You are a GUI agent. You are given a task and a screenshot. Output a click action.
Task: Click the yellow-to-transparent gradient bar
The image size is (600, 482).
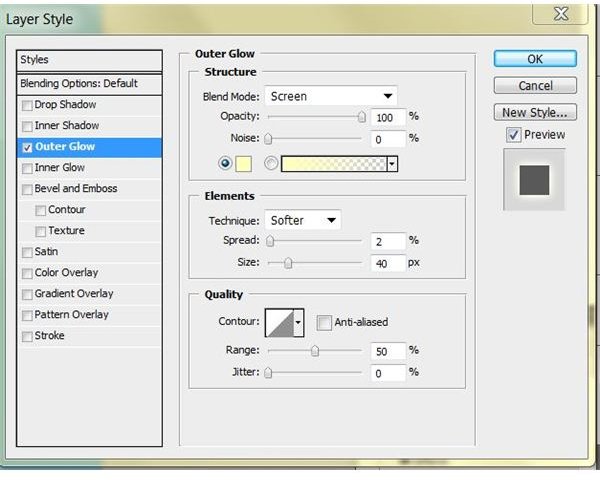point(334,164)
